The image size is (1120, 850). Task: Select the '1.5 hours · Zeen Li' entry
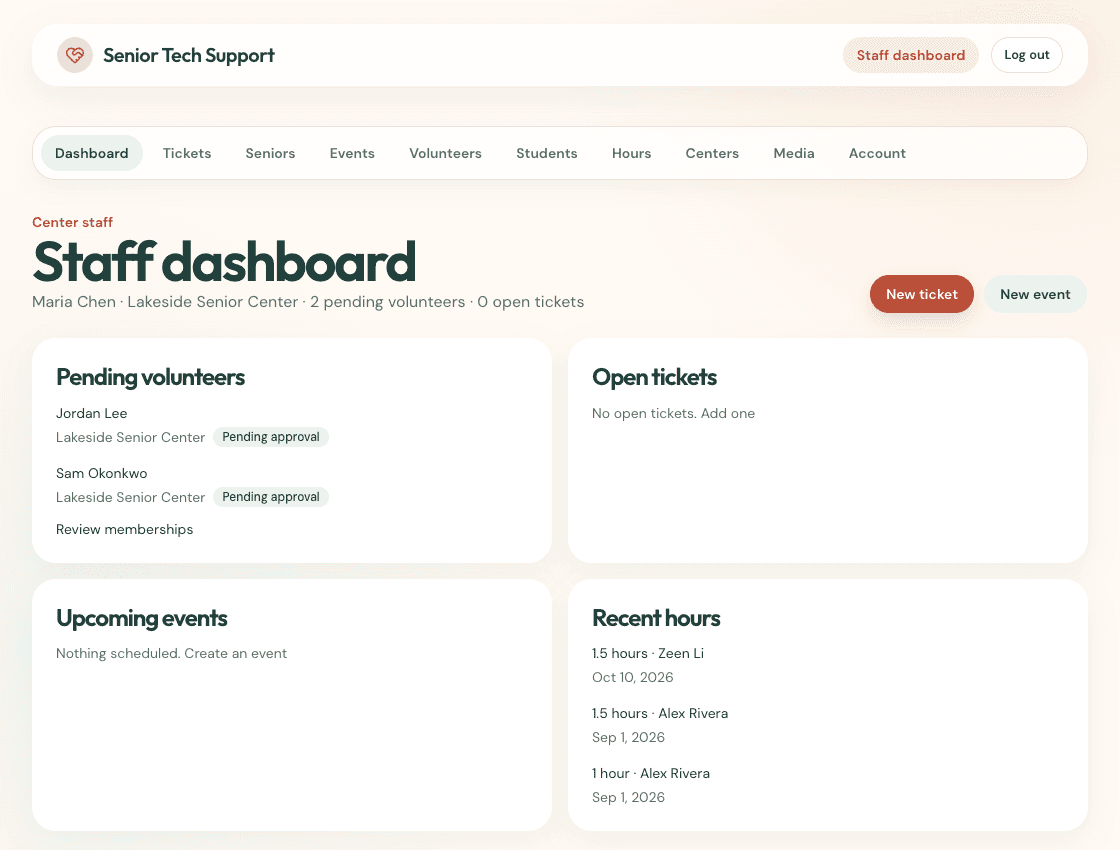[x=648, y=654]
